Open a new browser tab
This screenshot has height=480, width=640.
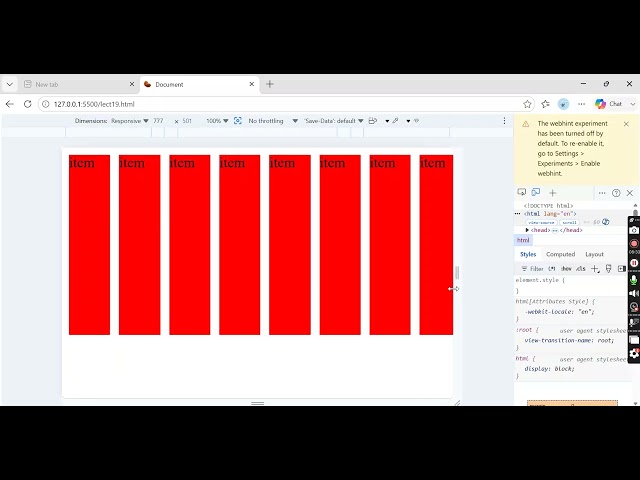click(270, 84)
